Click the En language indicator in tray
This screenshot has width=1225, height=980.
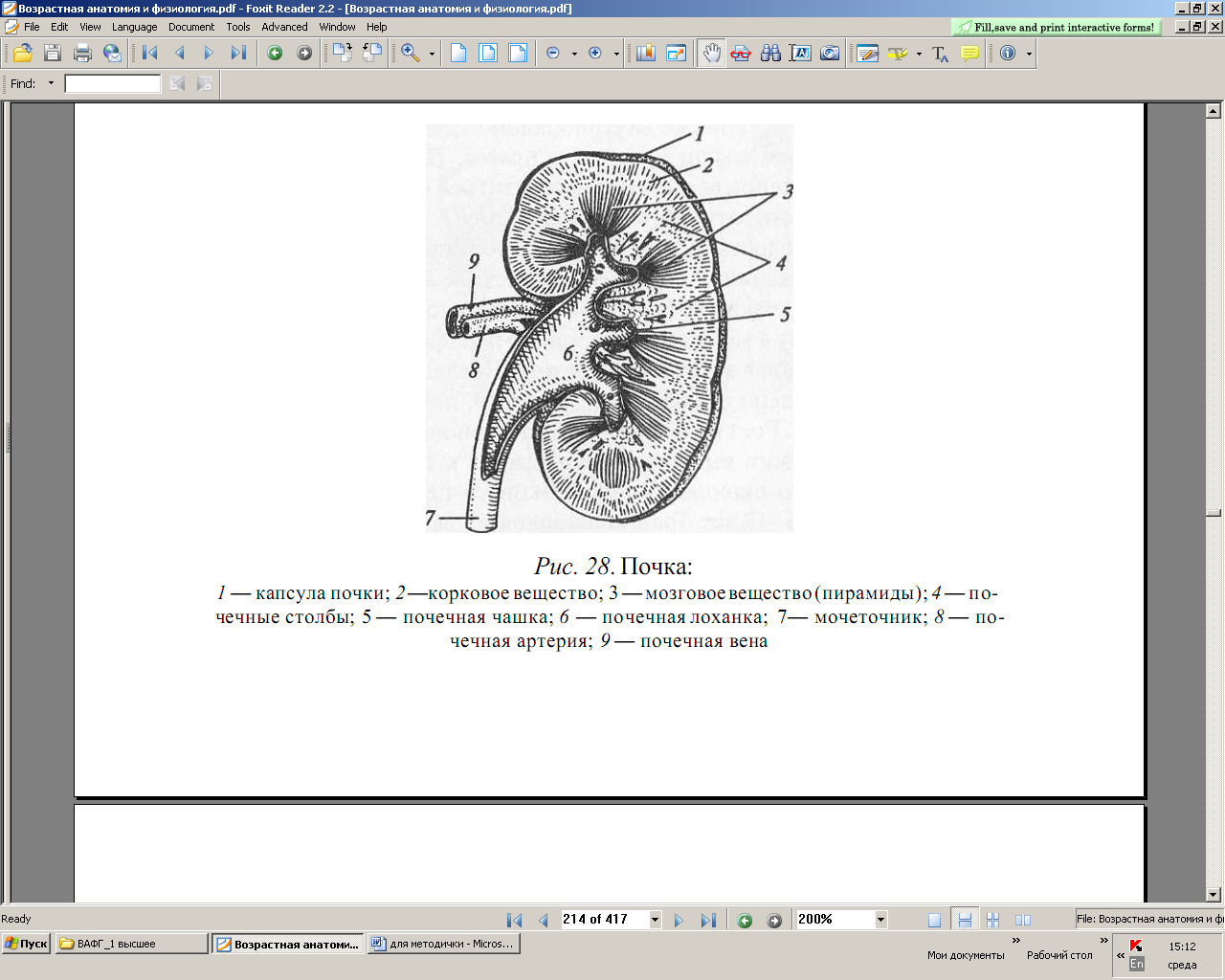pos(1136,964)
